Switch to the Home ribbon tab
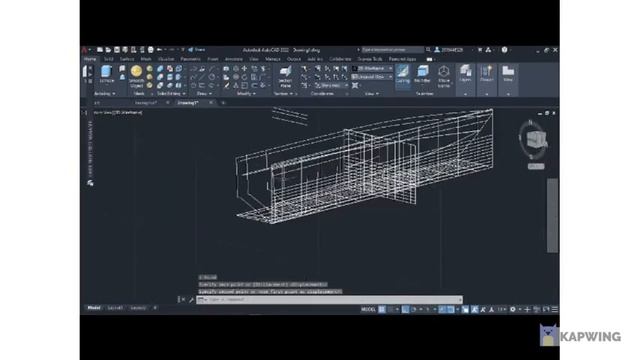 pyautogui.click(x=90, y=59)
